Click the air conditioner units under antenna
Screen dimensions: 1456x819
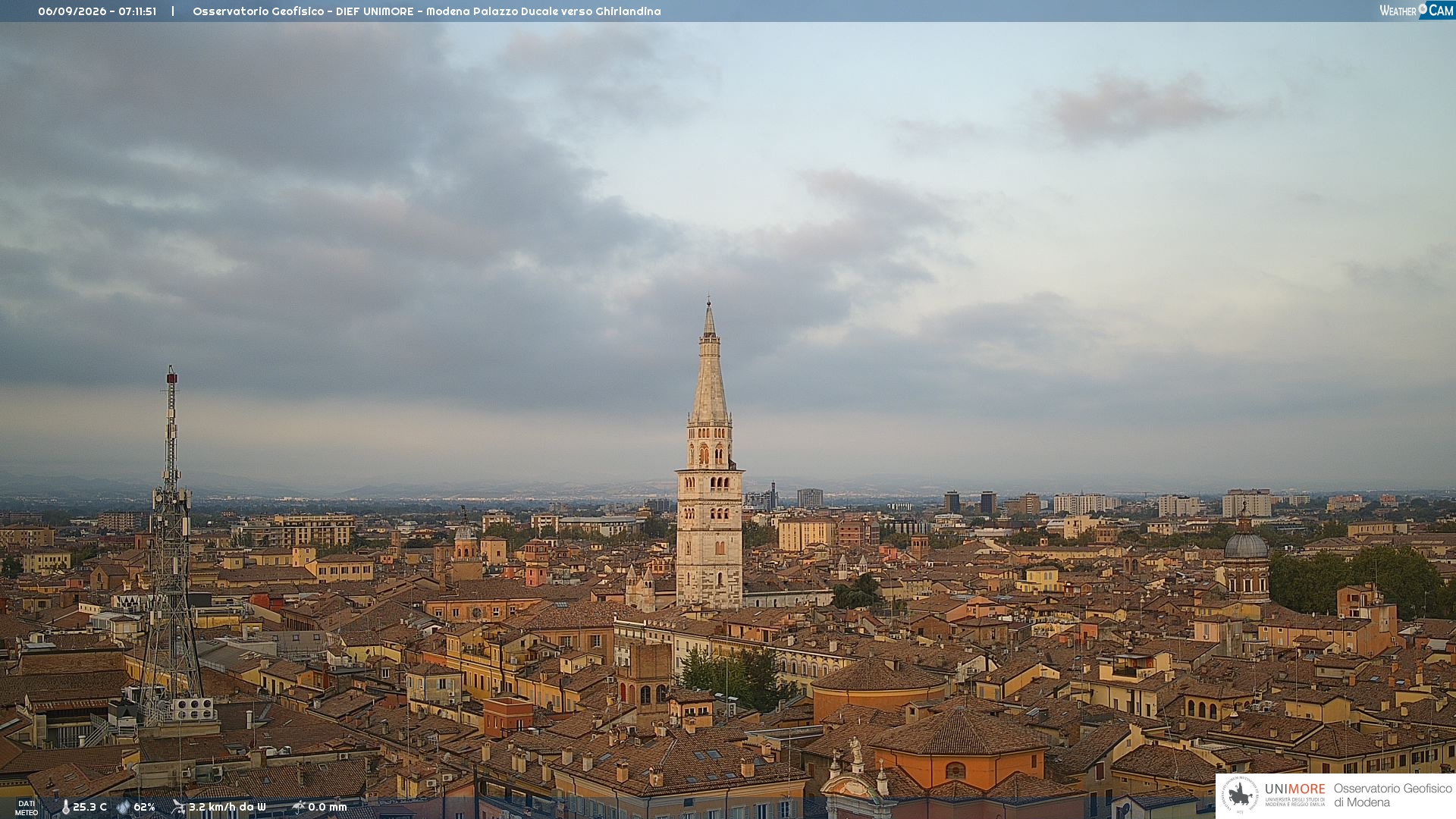pyautogui.click(x=193, y=709)
